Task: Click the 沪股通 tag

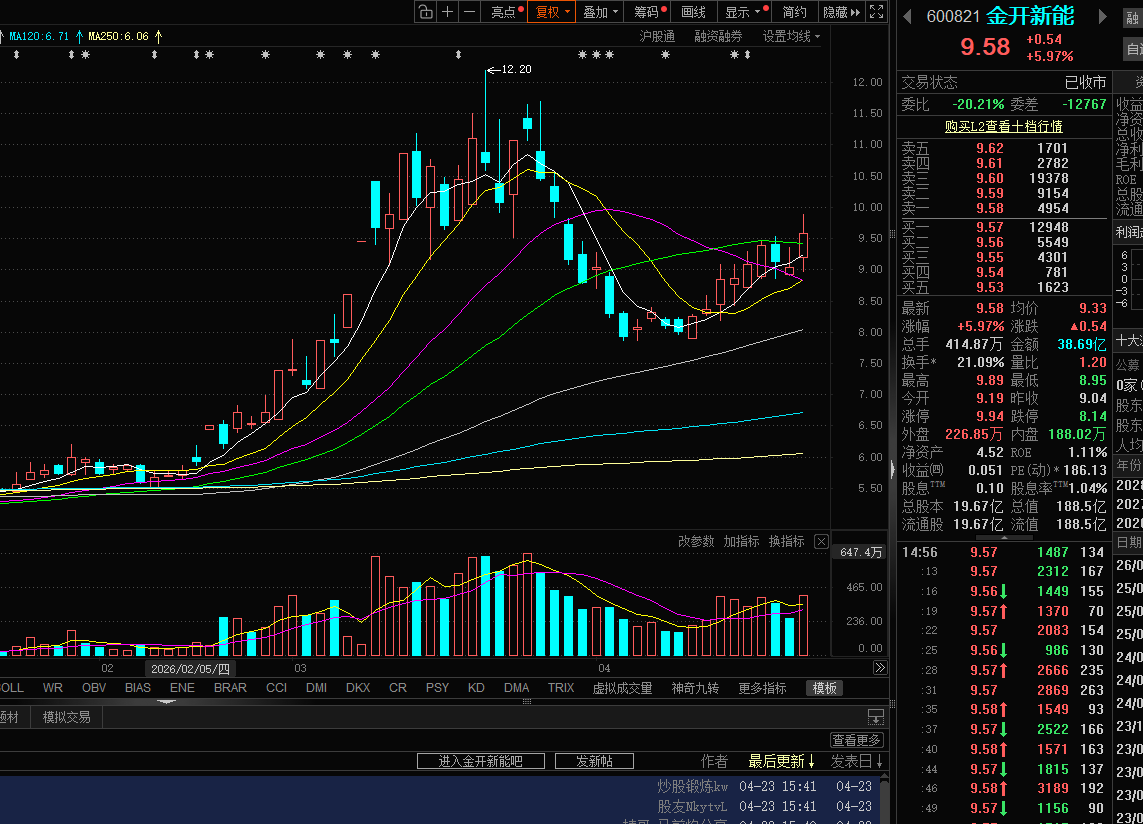Action: tap(657, 36)
